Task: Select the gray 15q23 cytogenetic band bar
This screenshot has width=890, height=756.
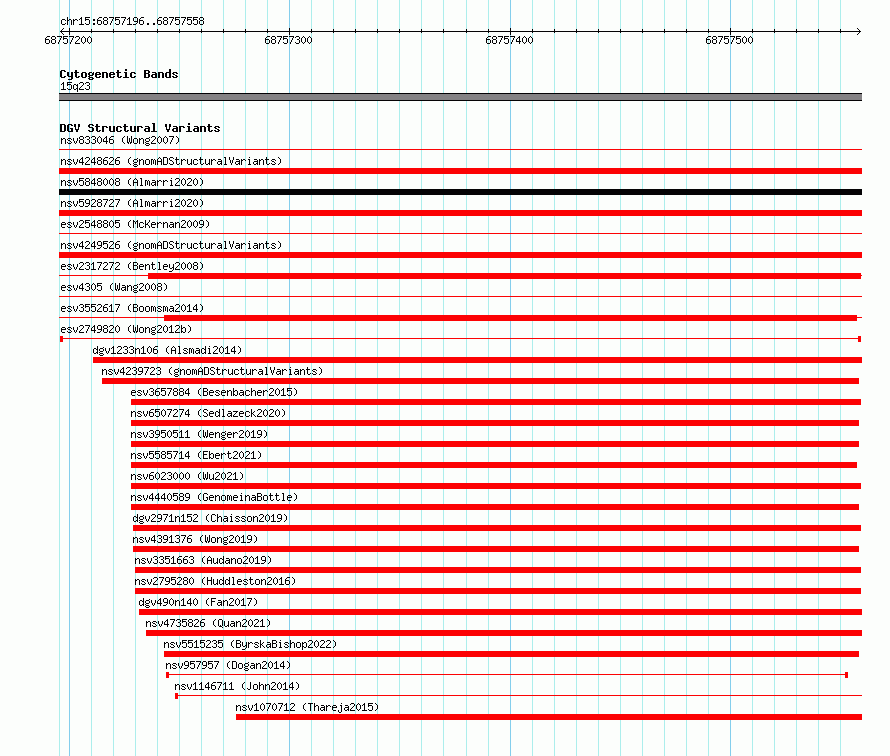Action: click(x=460, y=97)
